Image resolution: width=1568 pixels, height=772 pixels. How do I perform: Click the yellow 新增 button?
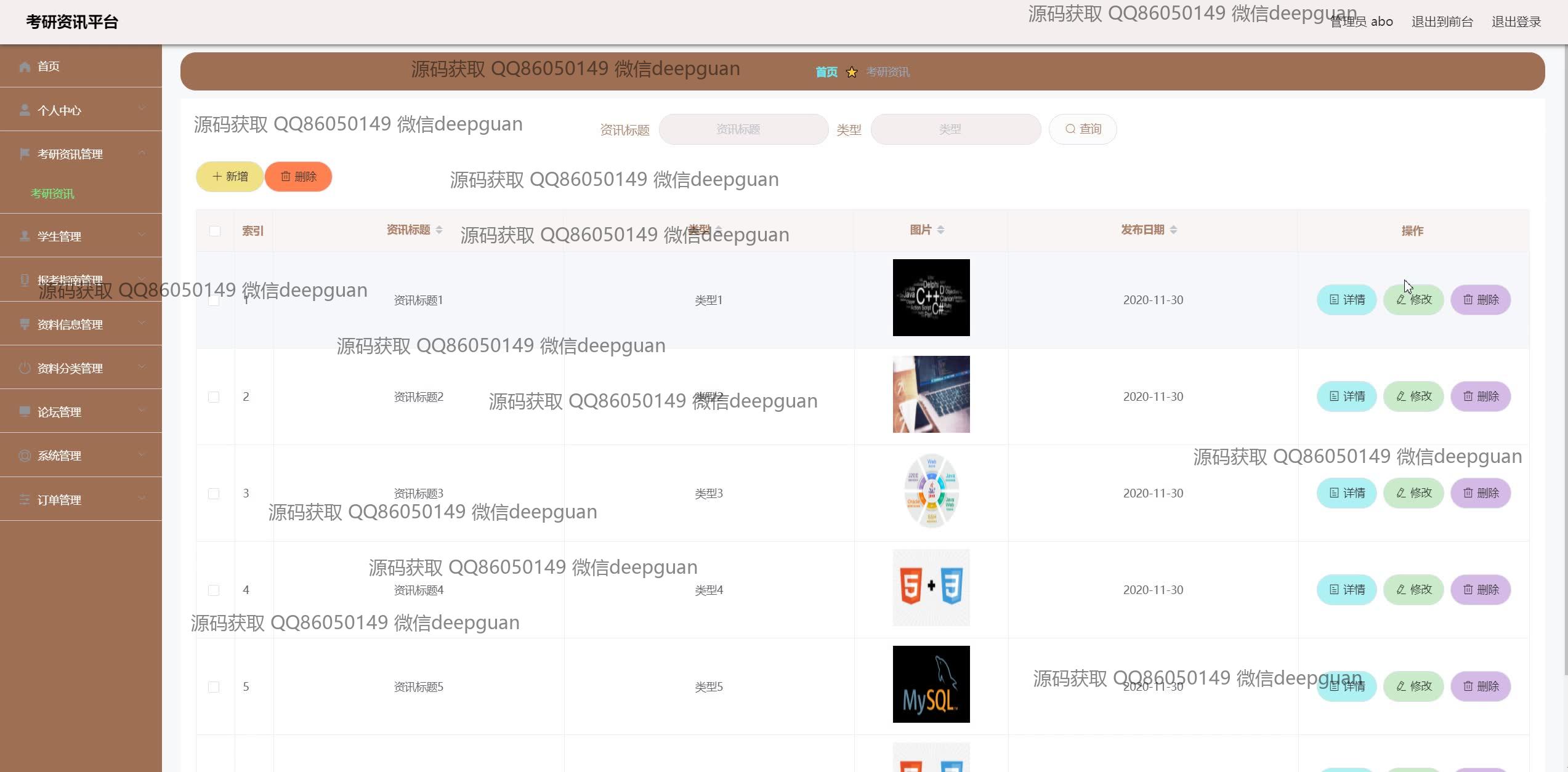(x=230, y=177)
